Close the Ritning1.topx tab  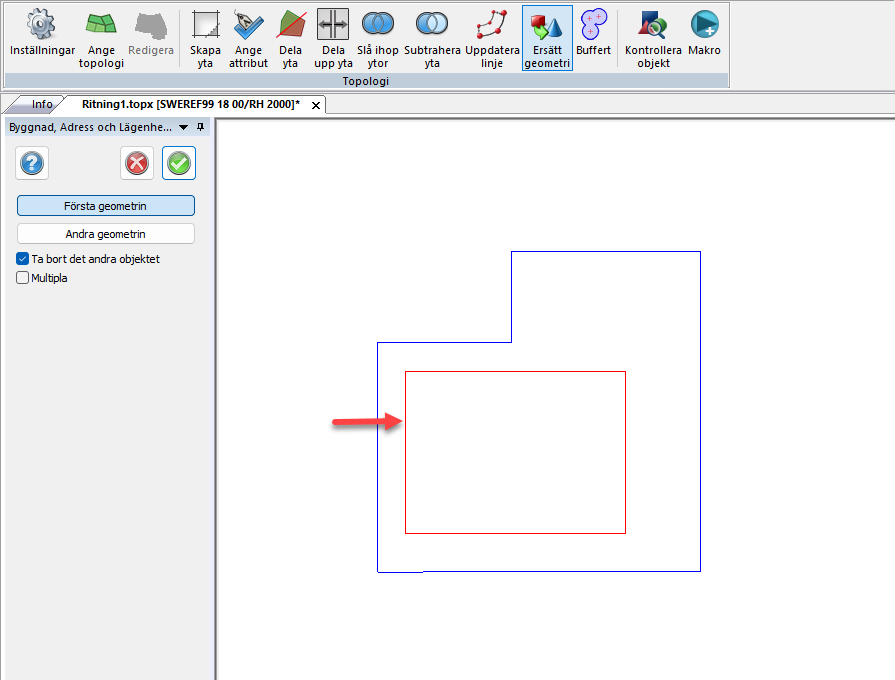coord(315,105)
